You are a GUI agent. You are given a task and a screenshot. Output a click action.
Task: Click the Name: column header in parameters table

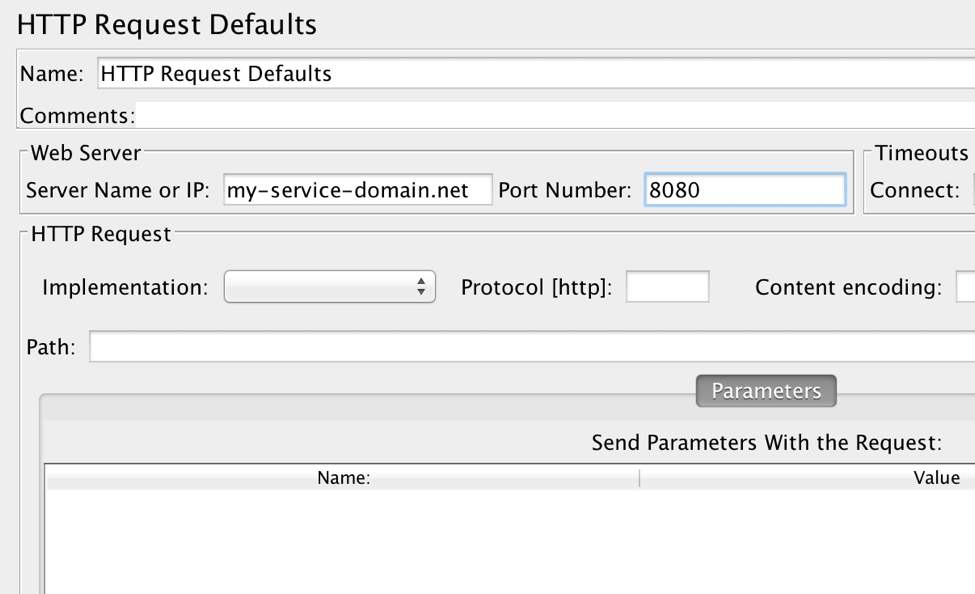click(x=343, y=478)
